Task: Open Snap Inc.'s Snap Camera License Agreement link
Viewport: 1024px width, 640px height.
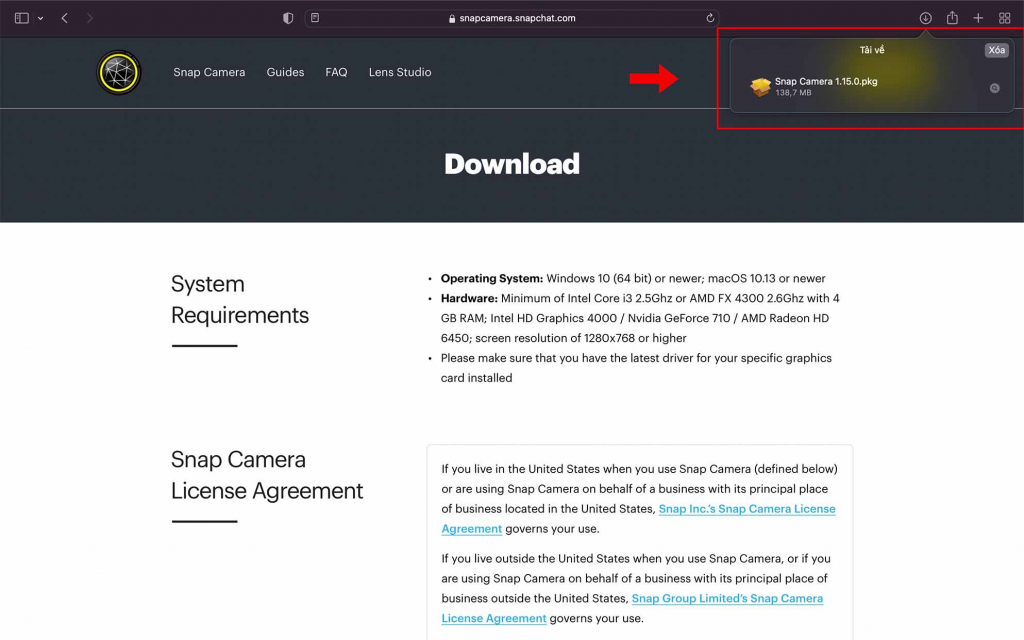Action: tap(638, 519)
